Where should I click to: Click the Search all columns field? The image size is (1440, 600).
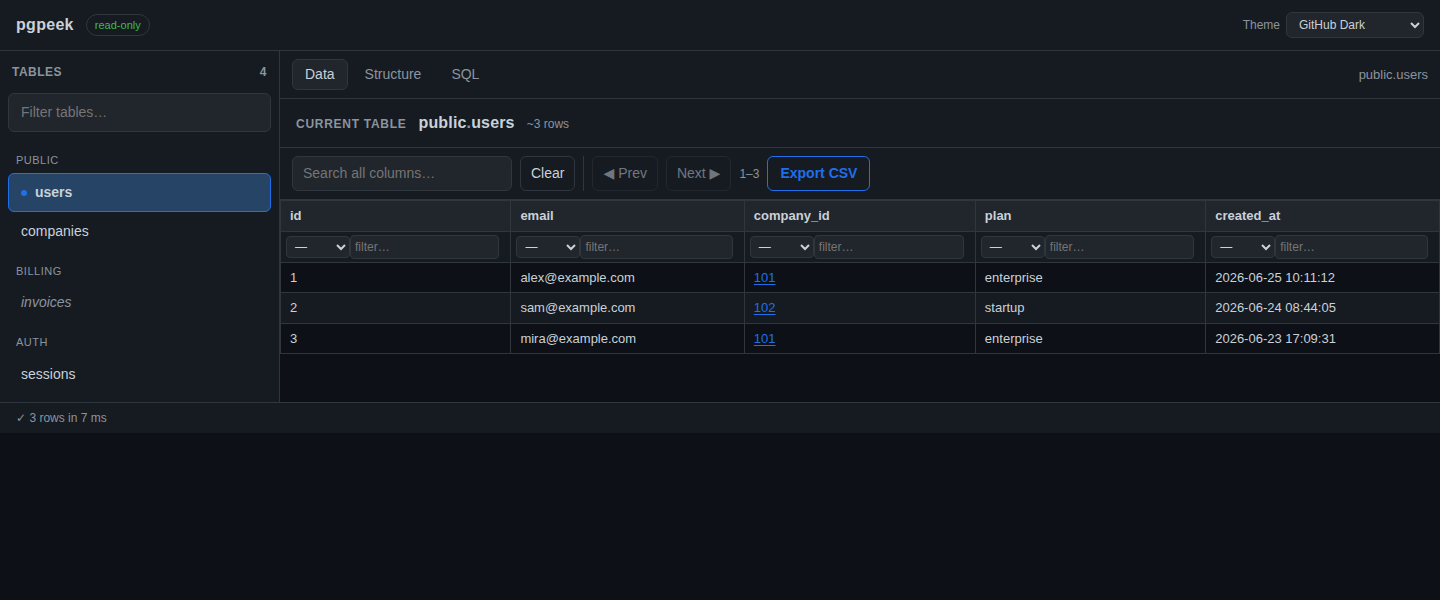click(x=402, y=173)
